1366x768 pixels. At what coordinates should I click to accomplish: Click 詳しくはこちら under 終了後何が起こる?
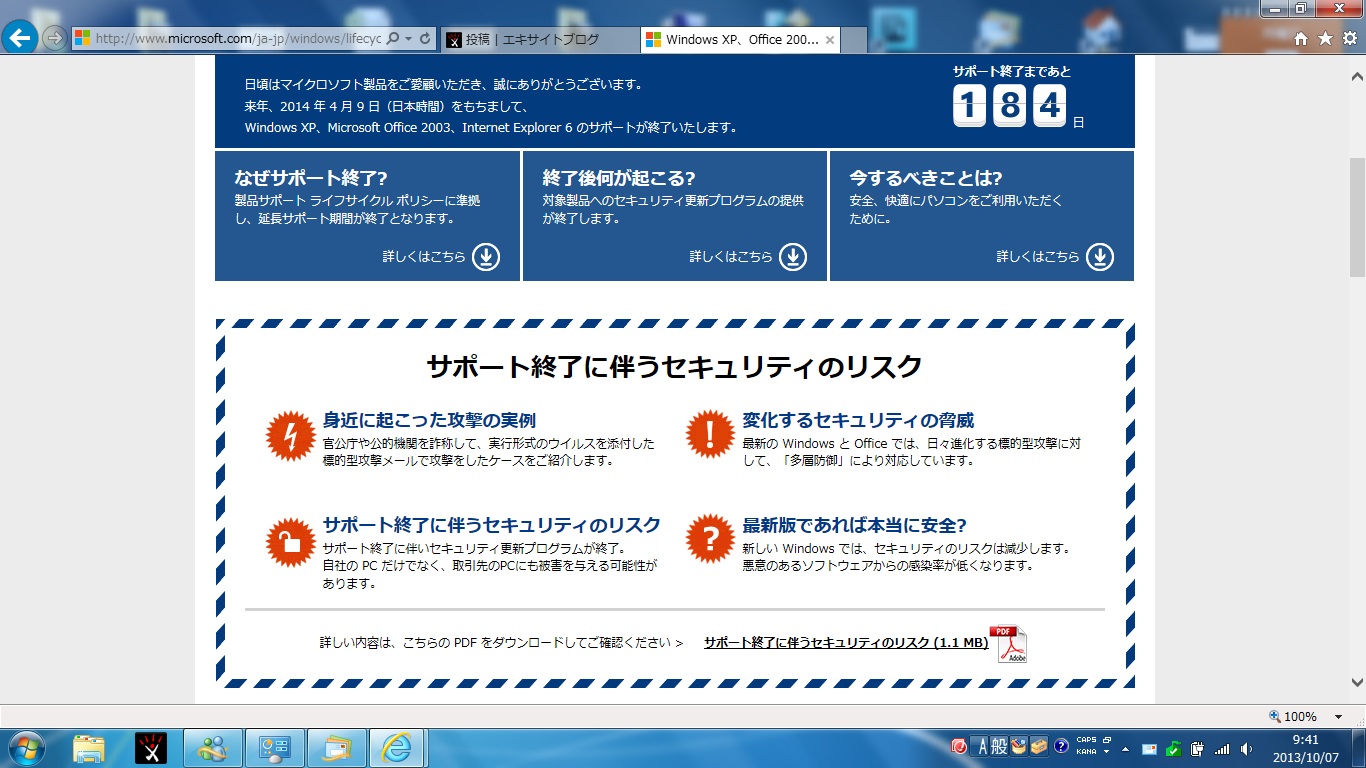(731, 257)
